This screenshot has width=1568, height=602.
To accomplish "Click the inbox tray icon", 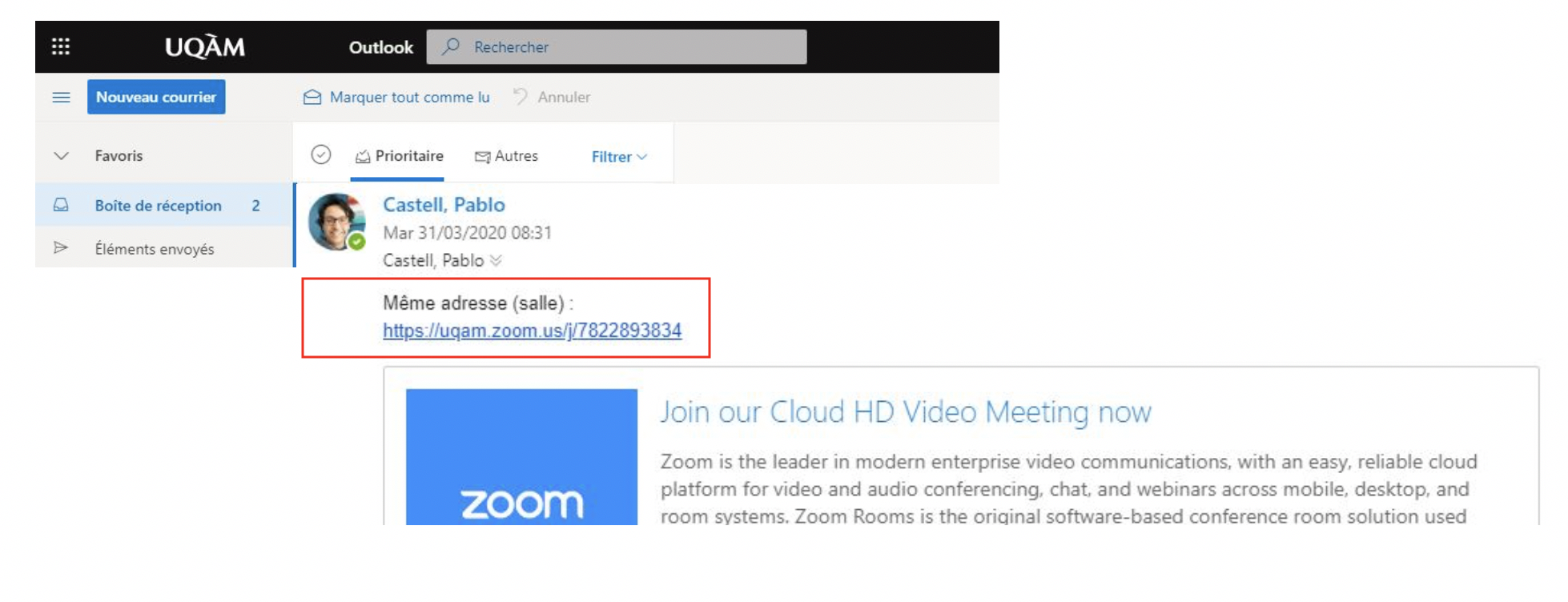I will pyautogui.click(x=61, y=205).
